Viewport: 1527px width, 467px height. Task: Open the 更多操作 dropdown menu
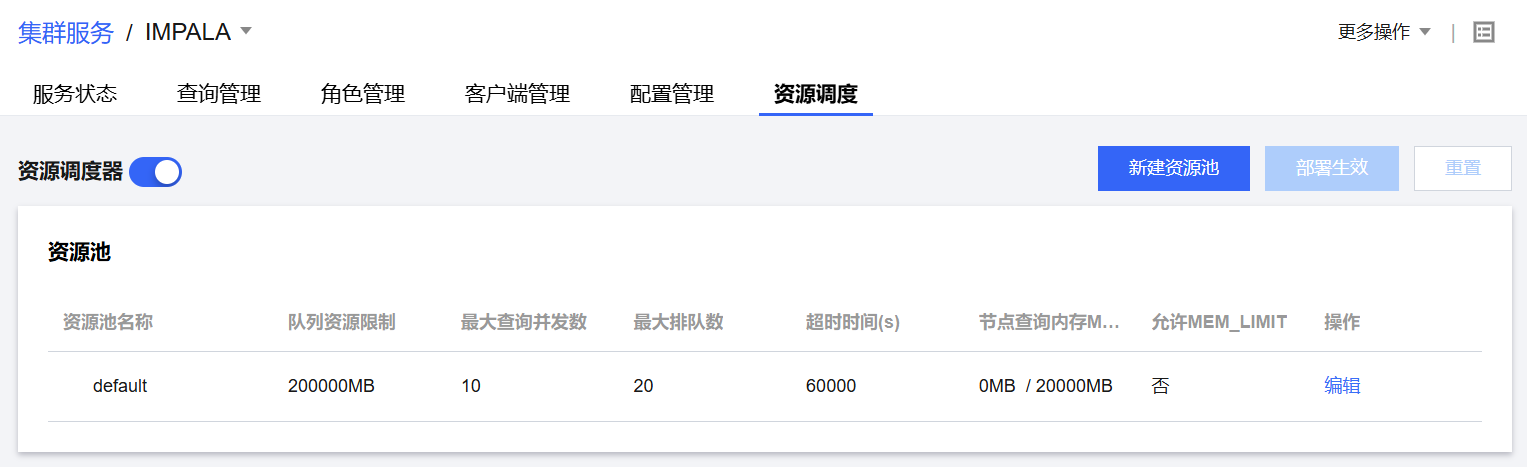(1384, 32)
